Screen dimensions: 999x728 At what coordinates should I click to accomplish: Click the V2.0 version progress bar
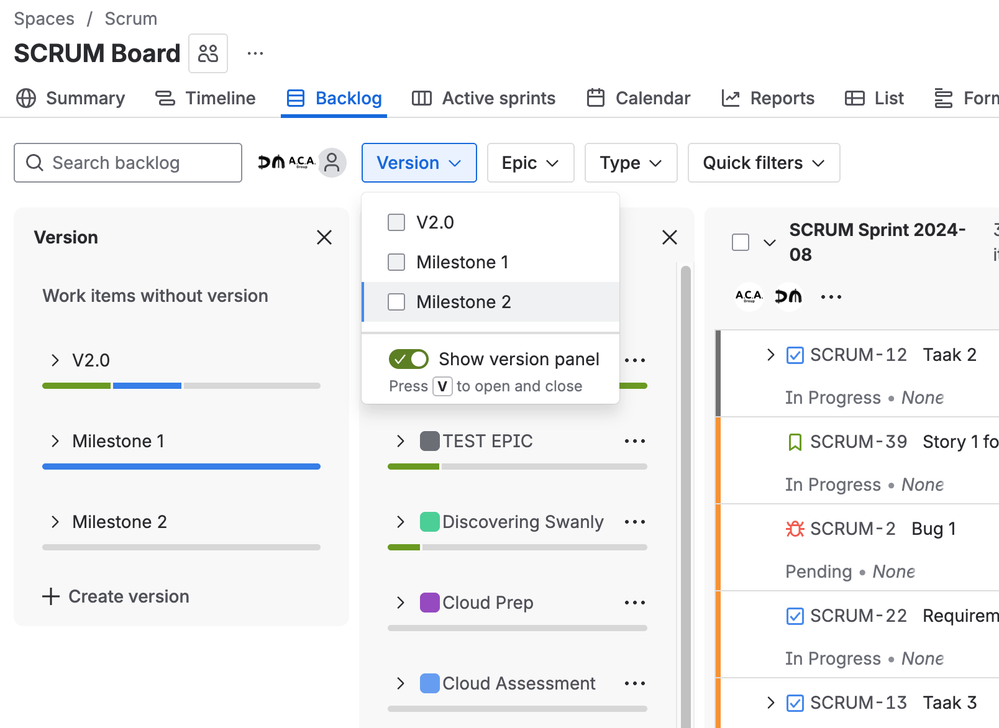(x=181, y=385)
